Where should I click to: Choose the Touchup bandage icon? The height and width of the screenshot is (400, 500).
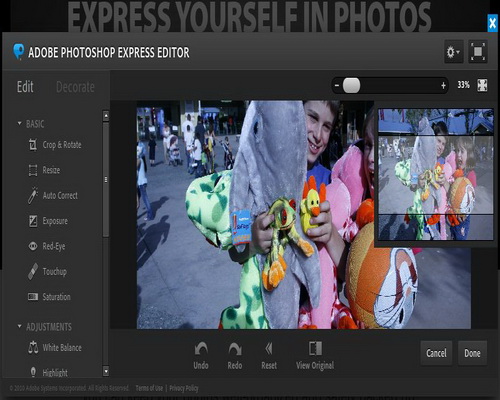[33, 271]
